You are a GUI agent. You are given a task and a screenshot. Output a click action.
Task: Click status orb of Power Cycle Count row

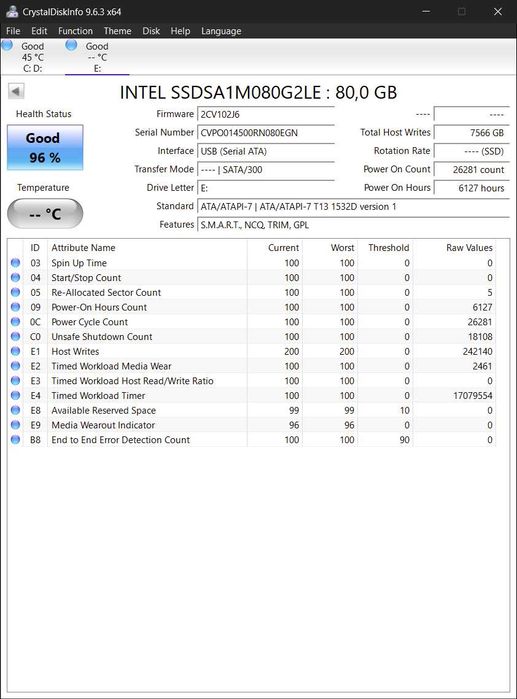coord(16,321)
